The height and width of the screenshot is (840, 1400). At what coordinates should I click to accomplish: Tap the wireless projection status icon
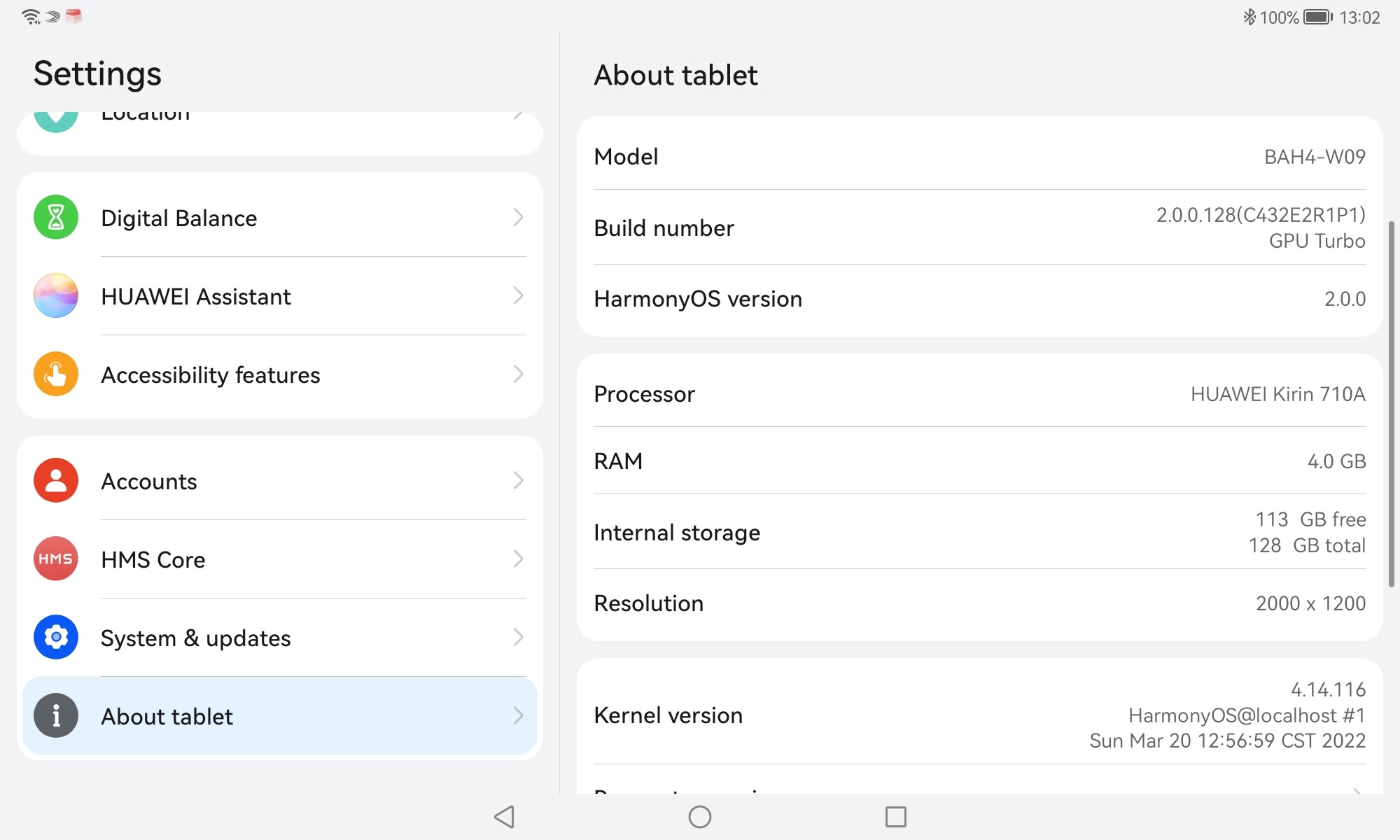[x=52, y=17]
